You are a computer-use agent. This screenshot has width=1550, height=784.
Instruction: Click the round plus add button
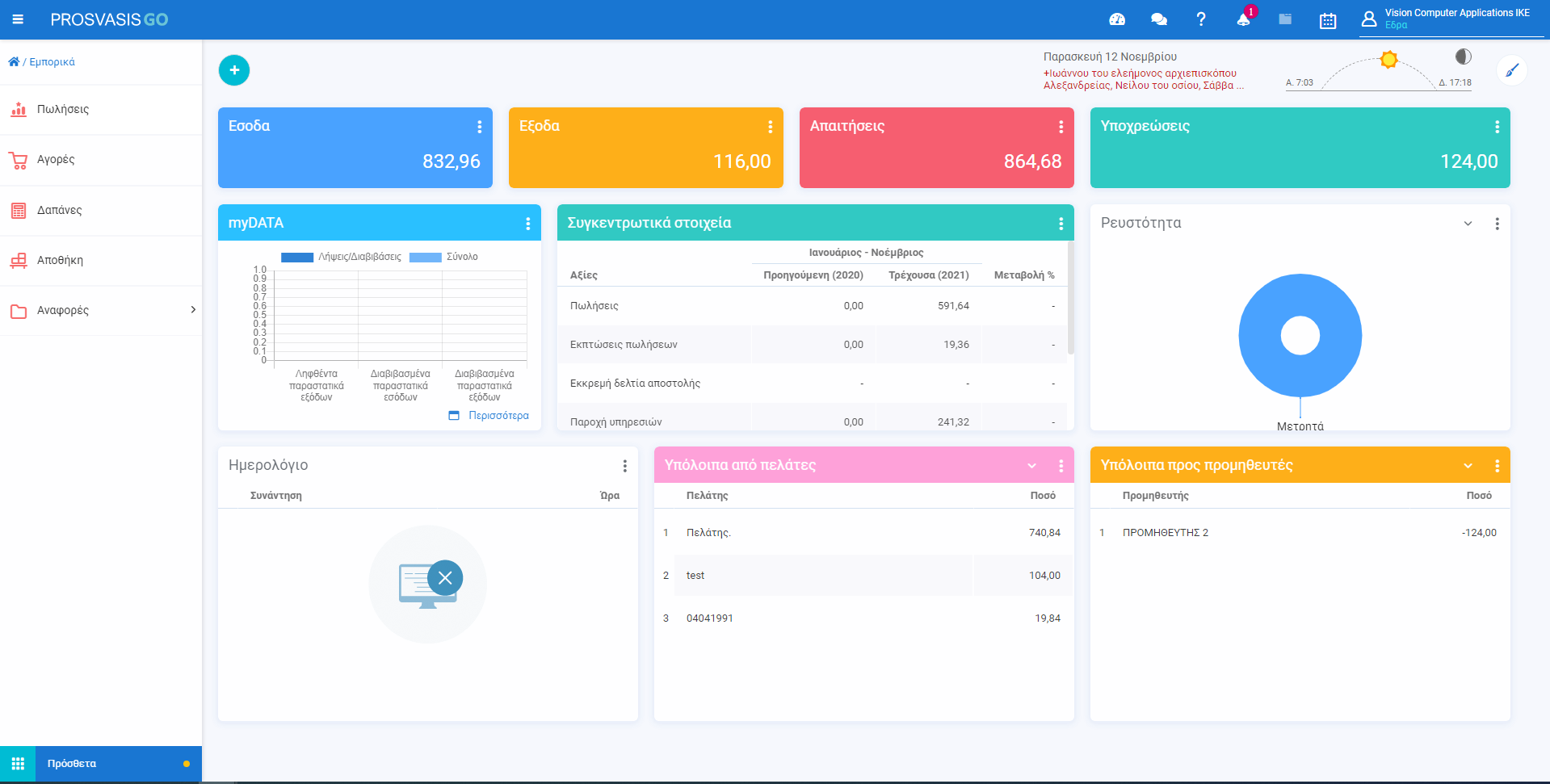point(234,70)
